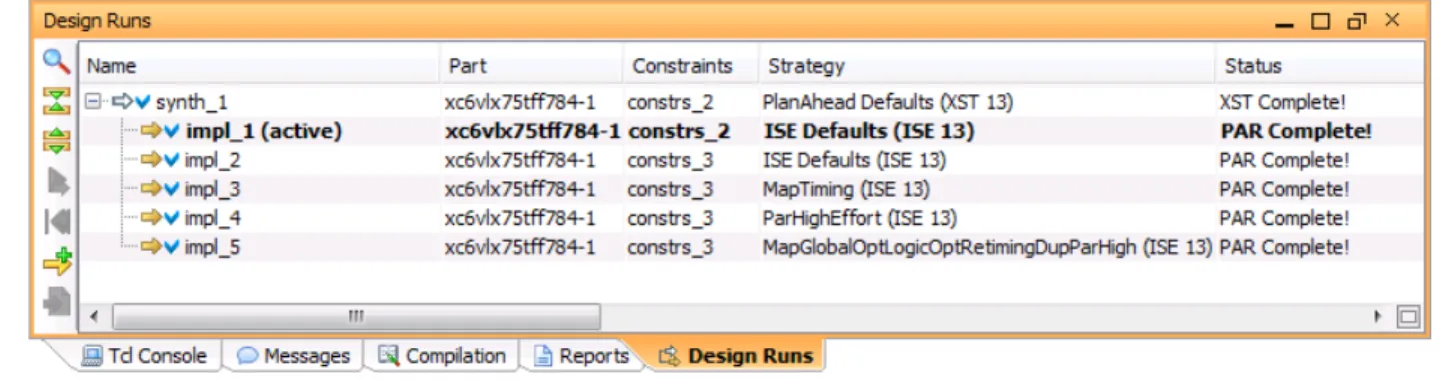Click 'ISE Defaults (ISE 13)' strategy of impl_2
1440x381 pixels.
pyautogui.click(x=854, y=160)
